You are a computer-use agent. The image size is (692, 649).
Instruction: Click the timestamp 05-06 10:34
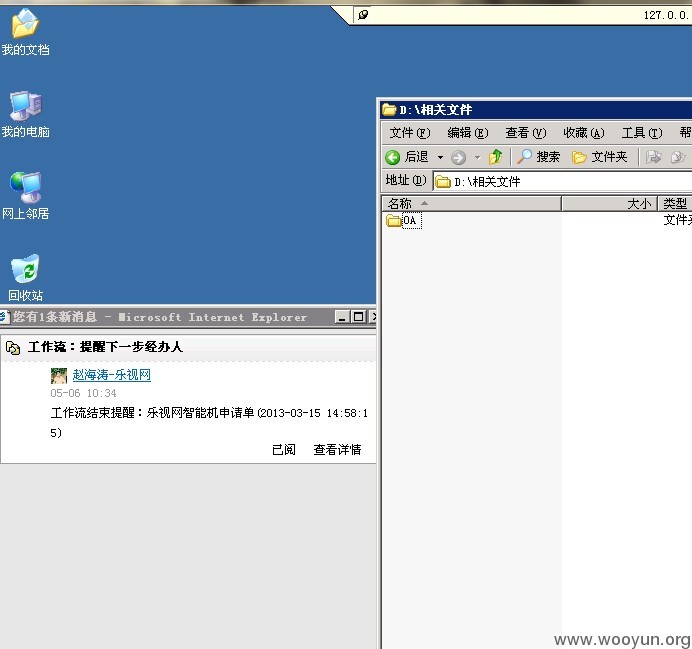[83, 393]
